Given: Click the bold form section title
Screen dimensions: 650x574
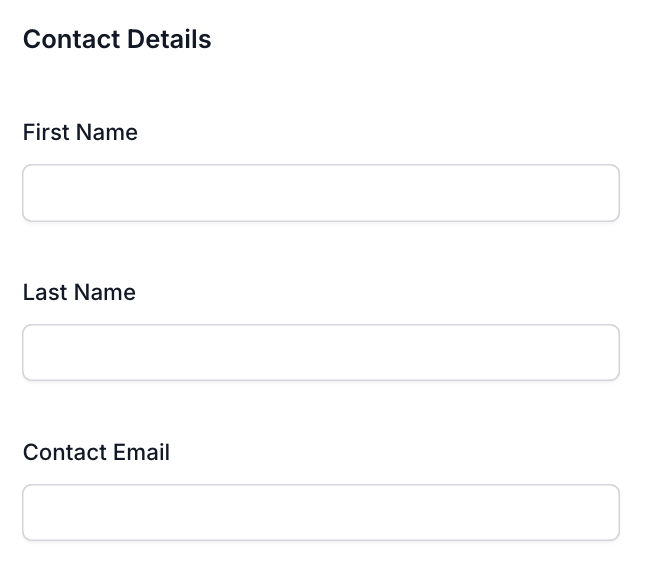Looking at the screenshot, I should tap(117, 39).
